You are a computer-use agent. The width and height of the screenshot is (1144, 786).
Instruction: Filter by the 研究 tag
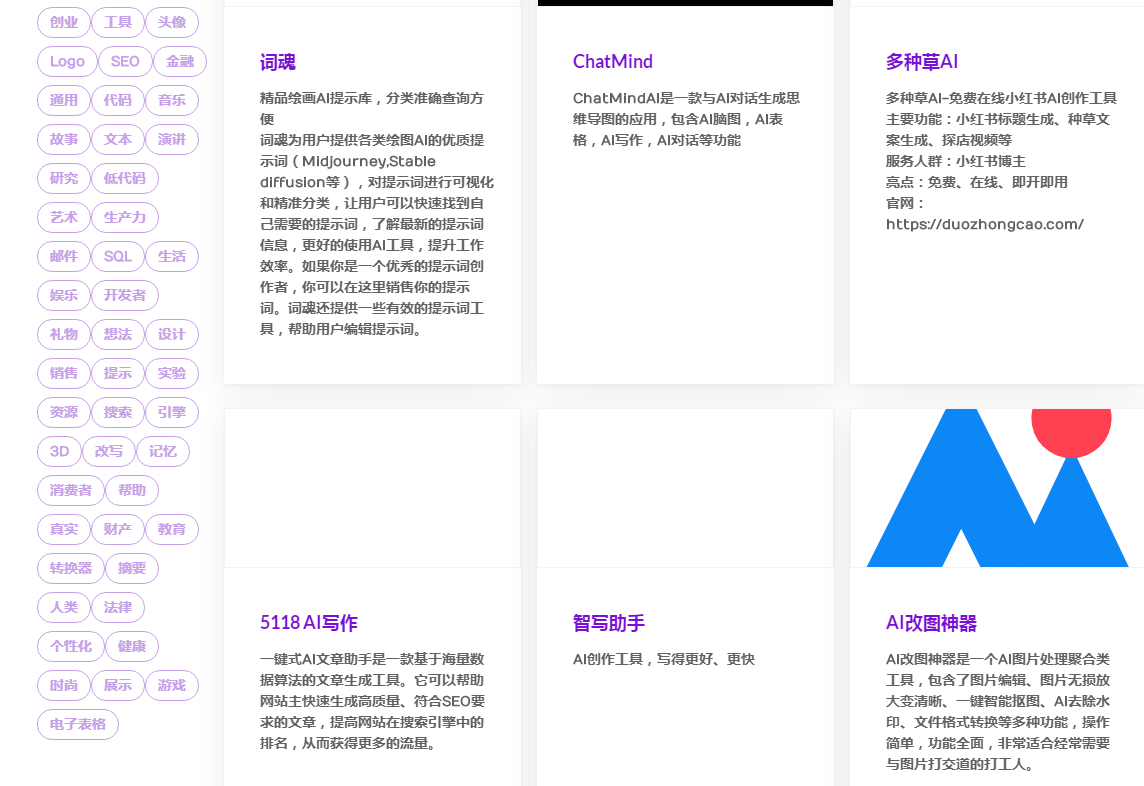tap(63, 178)
